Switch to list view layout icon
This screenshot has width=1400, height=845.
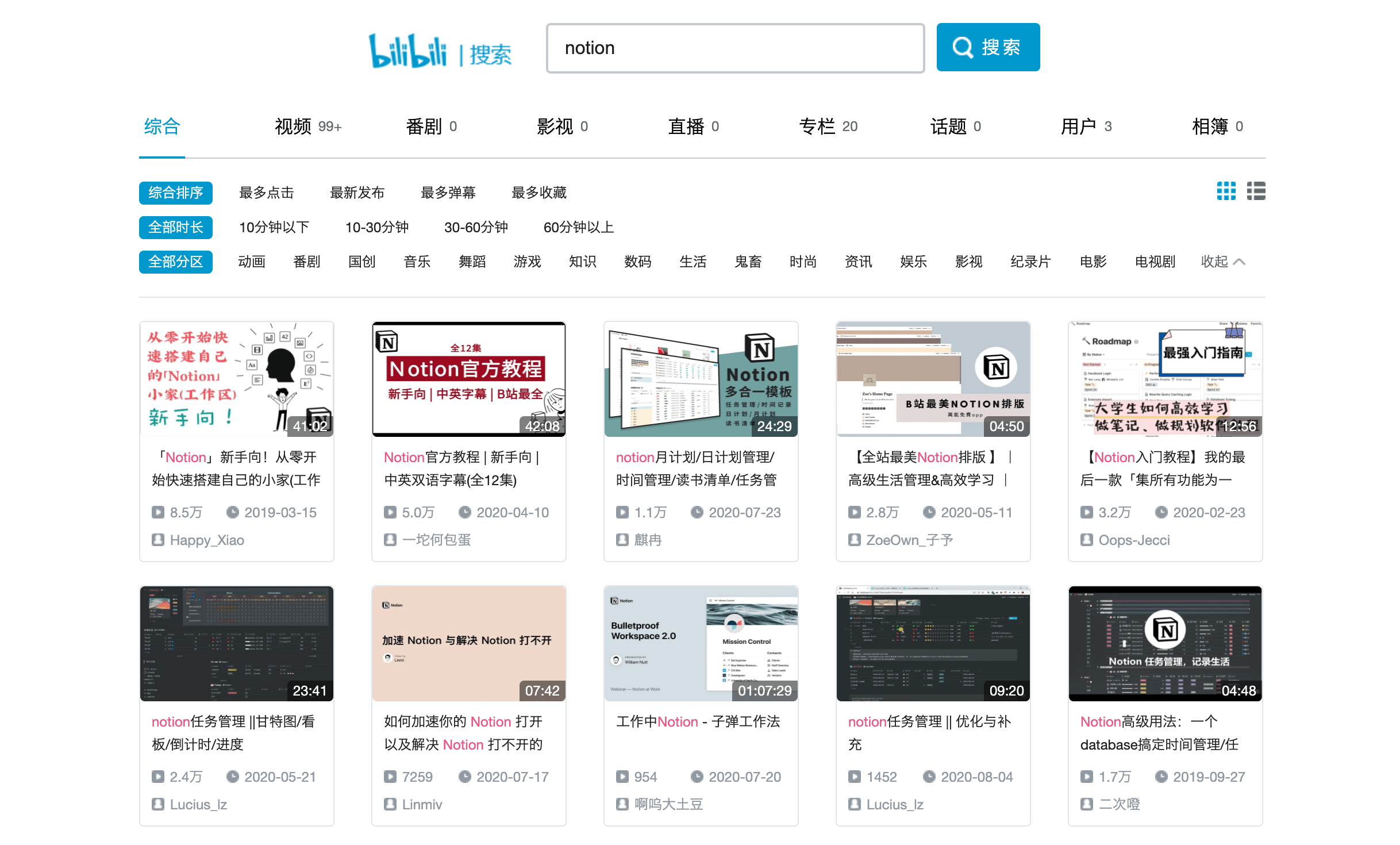[x=1256, y=191]
